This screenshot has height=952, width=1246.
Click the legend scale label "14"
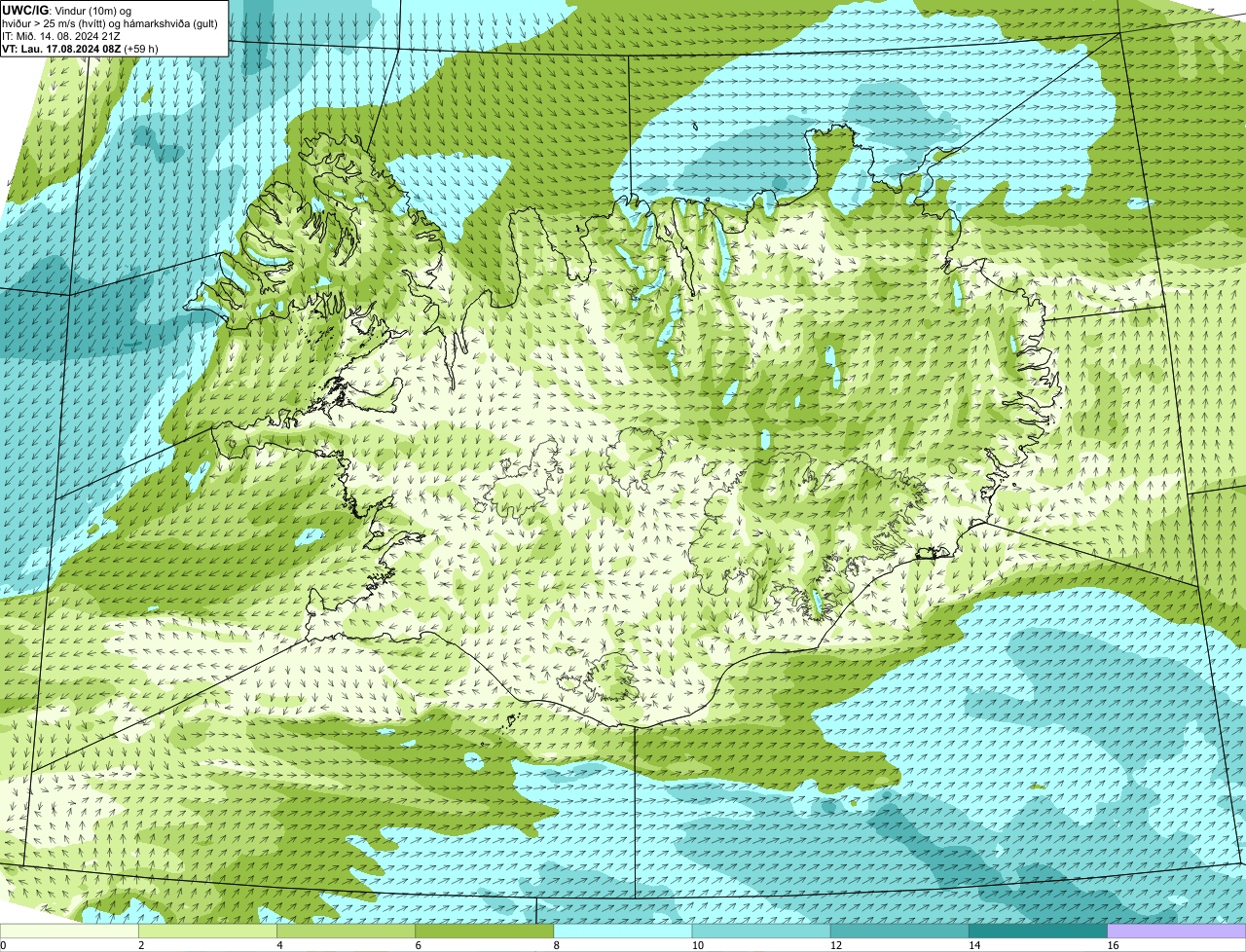(x=974, y=945)
